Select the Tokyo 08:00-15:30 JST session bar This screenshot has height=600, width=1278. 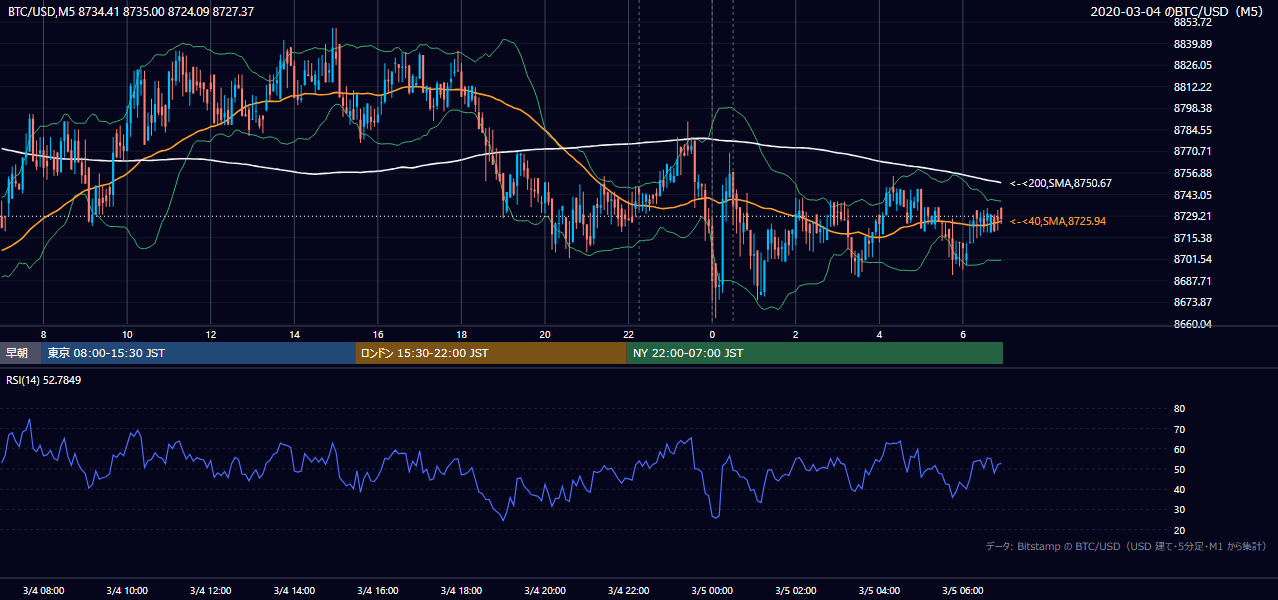(198, 353)
